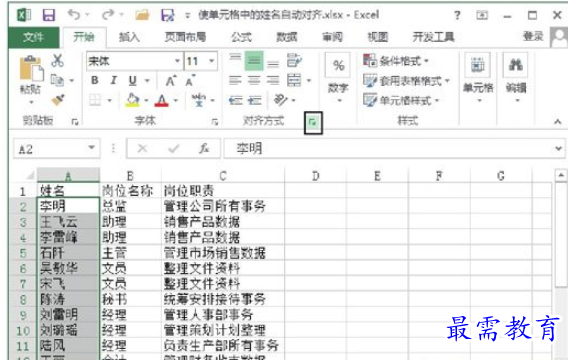Toggle Bold formatting
This screenshot has height=360, width=568.
pos(95,80)
